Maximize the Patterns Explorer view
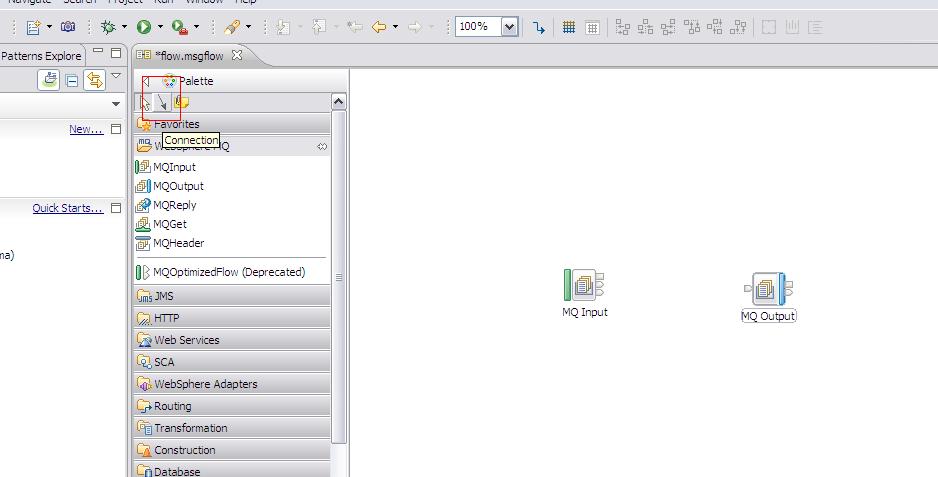This screenshot has height=477, width=938. coord(116,53)
